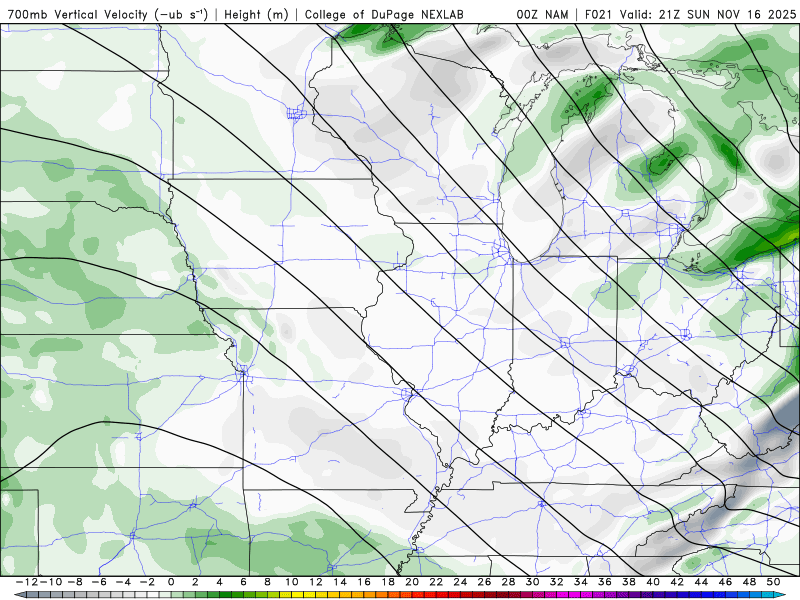Click the grey left arrow end of colorbar
The width and height of the screenshot is (800, 600).
click(x=19, y=595)
